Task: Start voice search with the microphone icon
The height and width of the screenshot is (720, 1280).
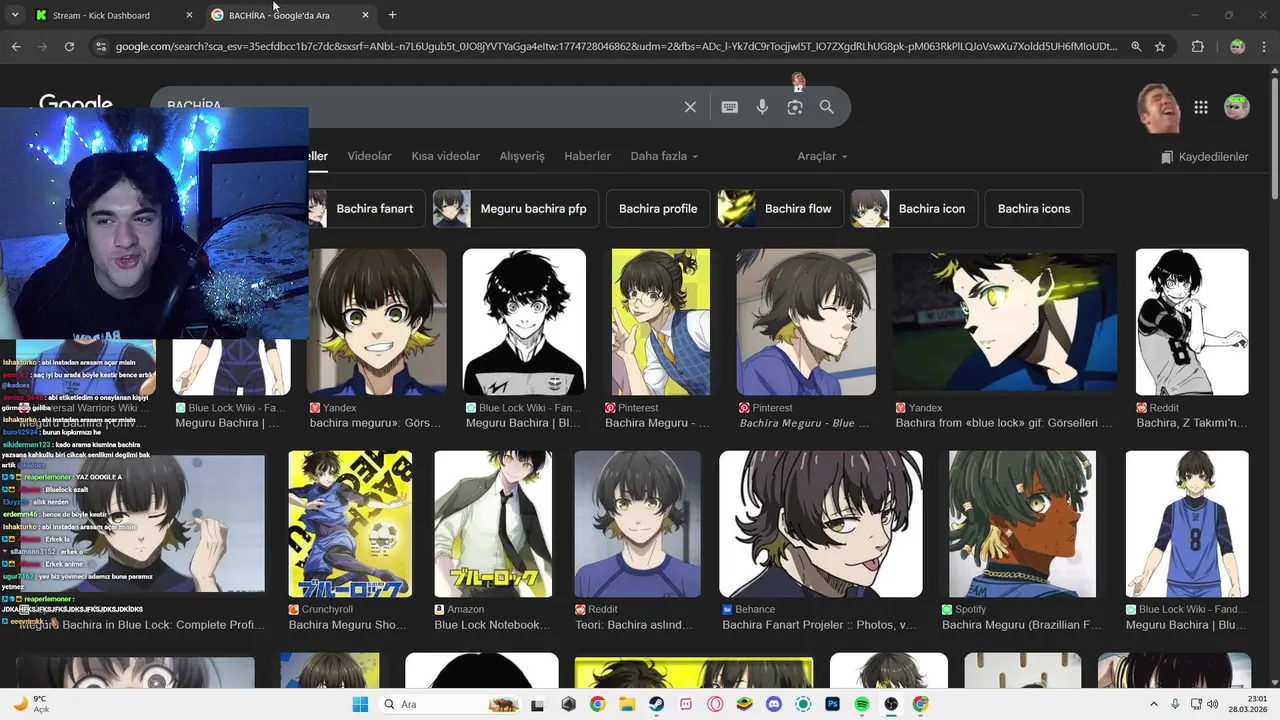Action: [x=762, y=107]
